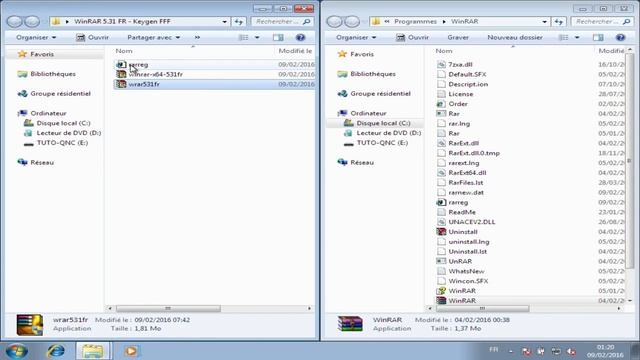
Task: Open the rarreg file in left window
Action: (138, 64)
